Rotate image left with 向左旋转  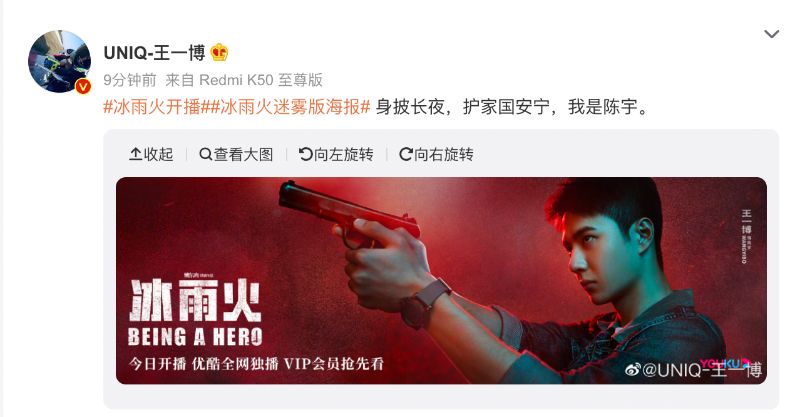(x=336, y=154)
